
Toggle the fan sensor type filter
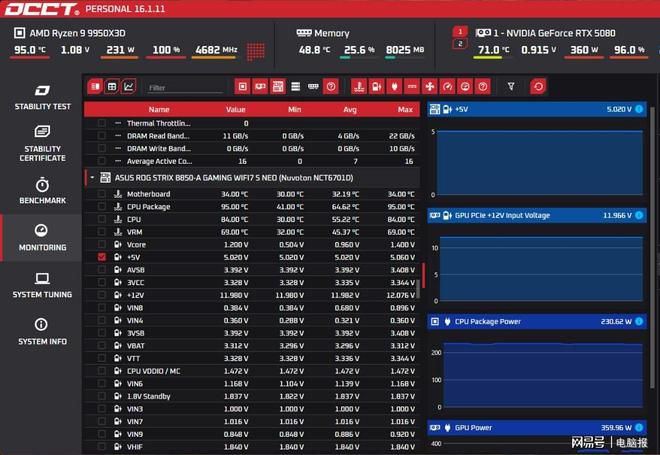(x=430, y=87)
